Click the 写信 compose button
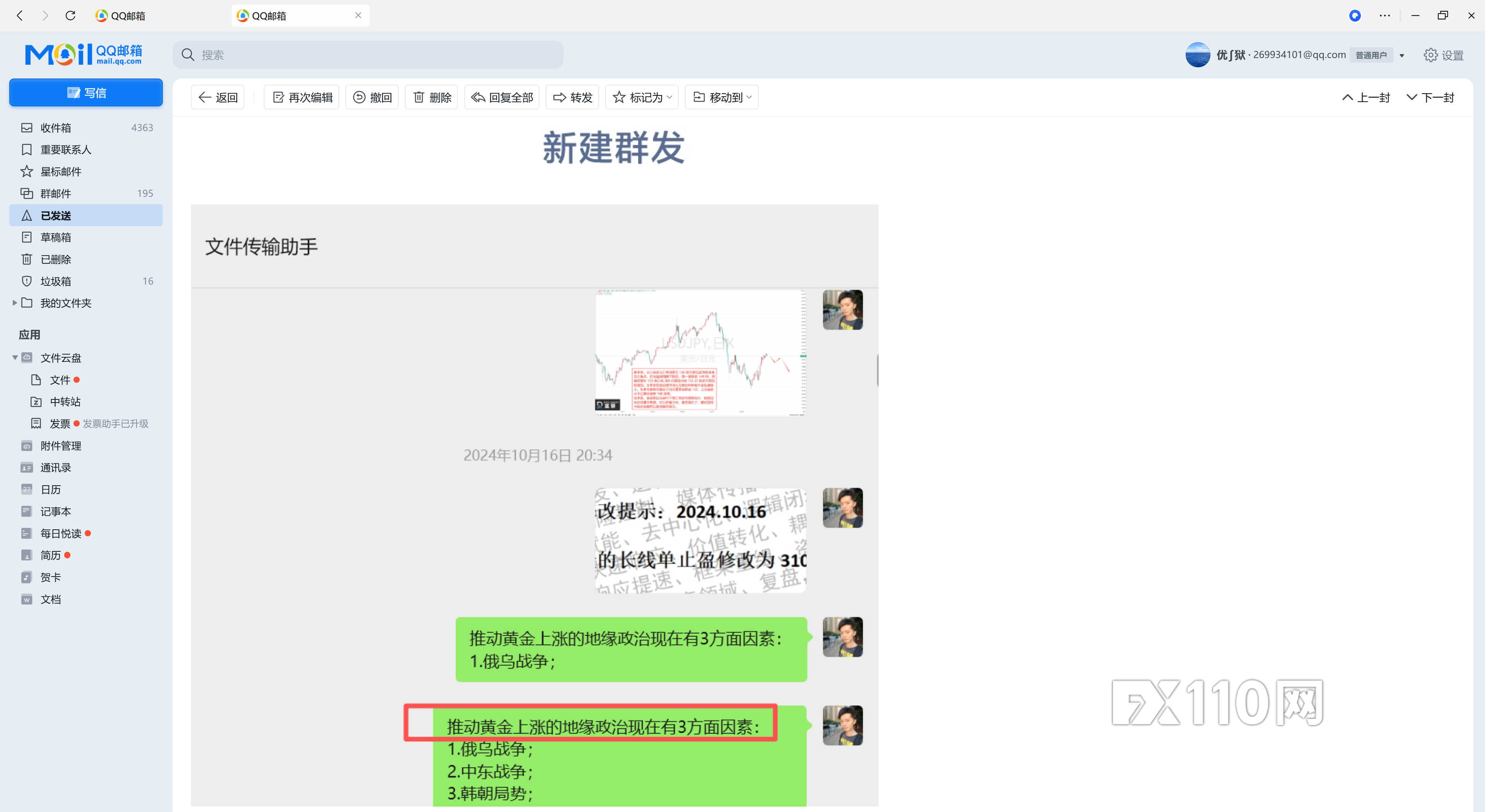Screen dimensions: 1485x812 coord(86,93)
